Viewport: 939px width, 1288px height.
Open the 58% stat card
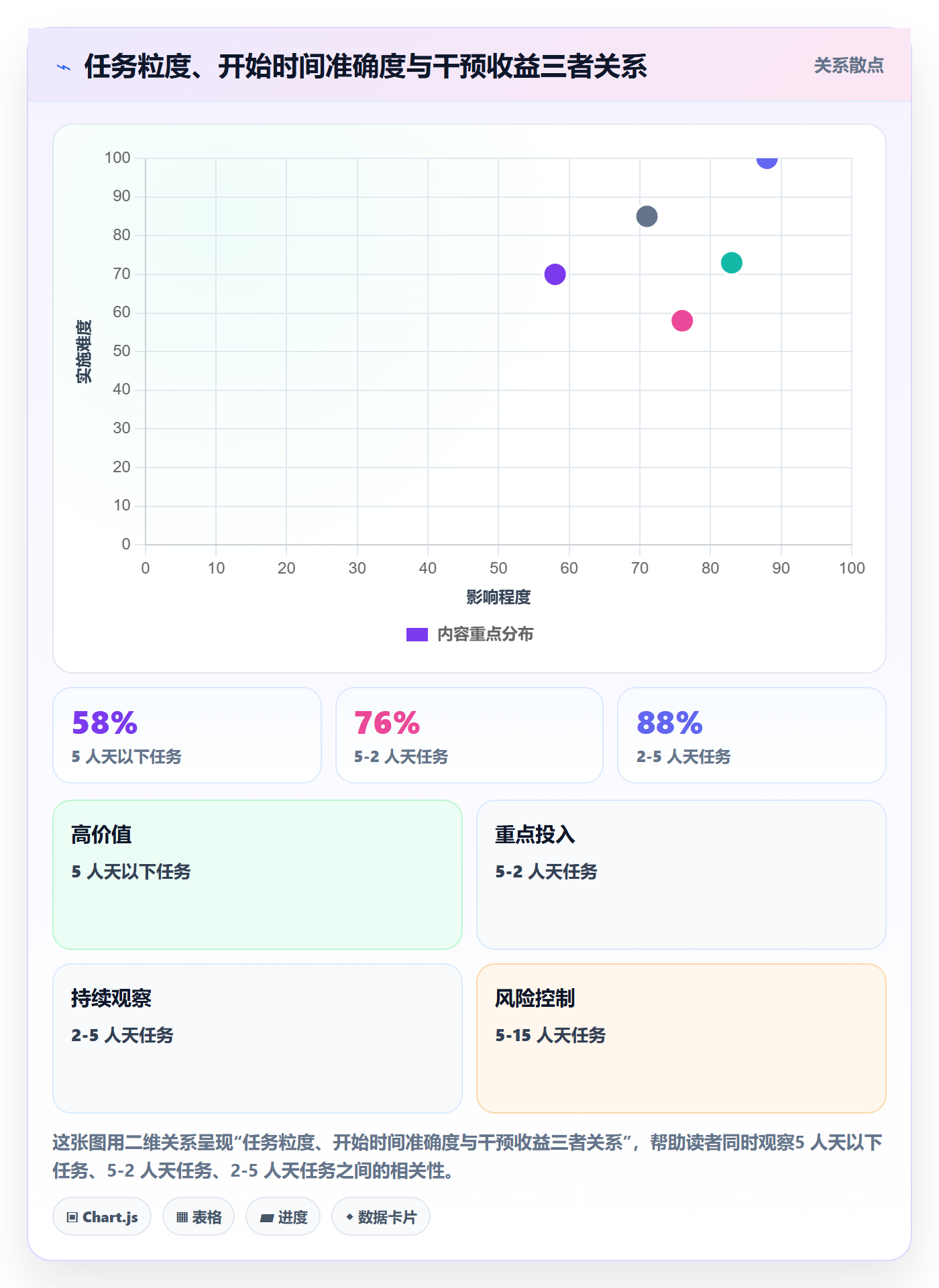coord(187,735)
